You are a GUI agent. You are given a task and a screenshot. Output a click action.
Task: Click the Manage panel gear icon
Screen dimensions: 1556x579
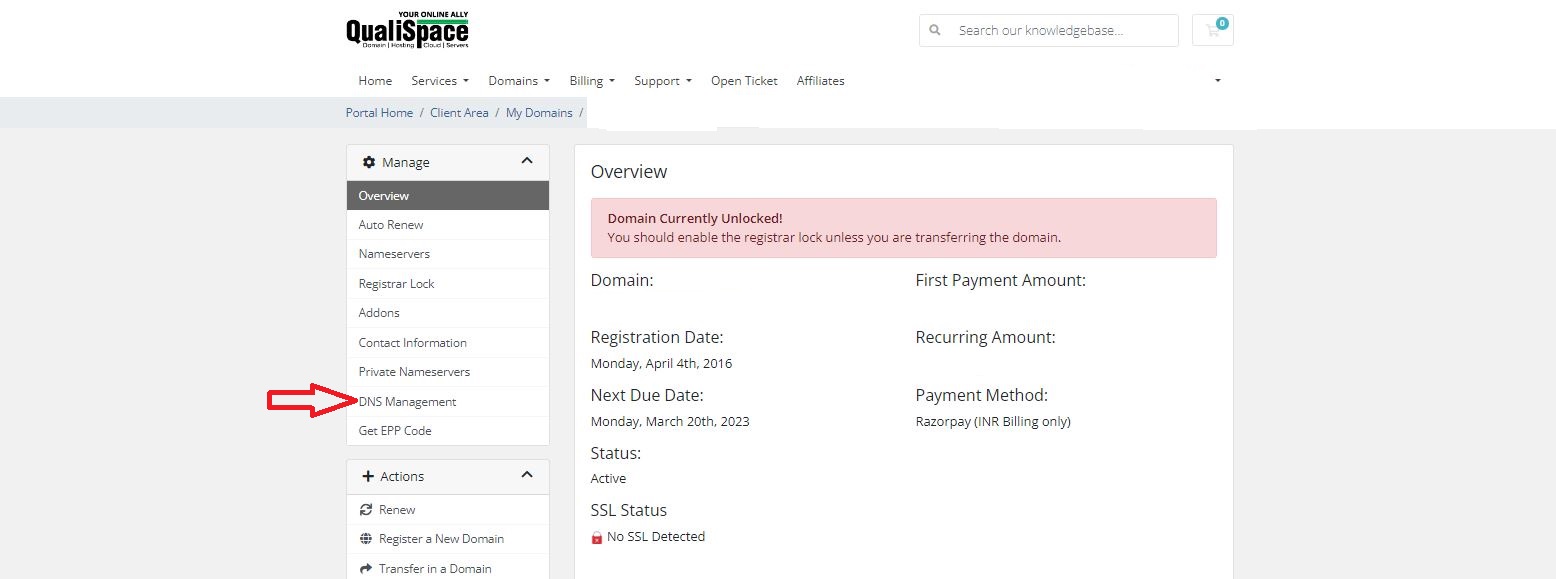[x=367, y=161]
